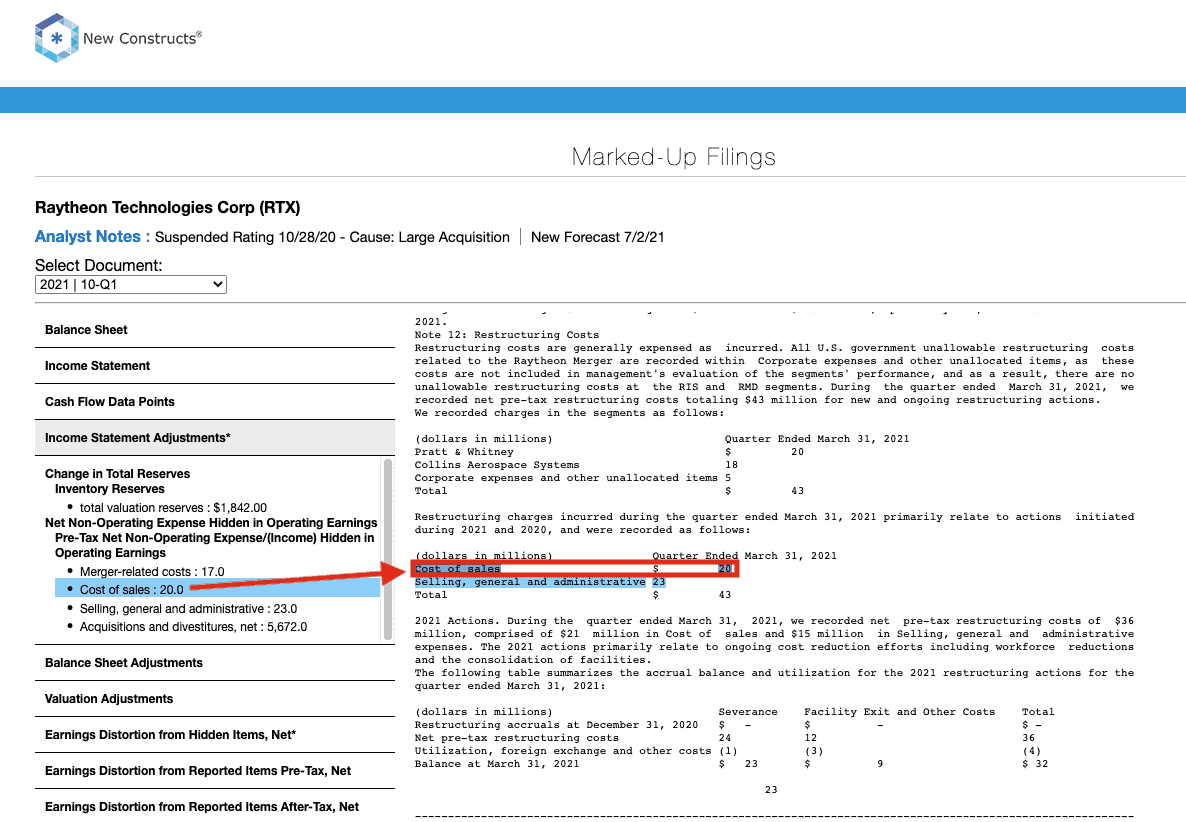Click the 'Marked-Up Filings' page heading

[x=673, y=157]
